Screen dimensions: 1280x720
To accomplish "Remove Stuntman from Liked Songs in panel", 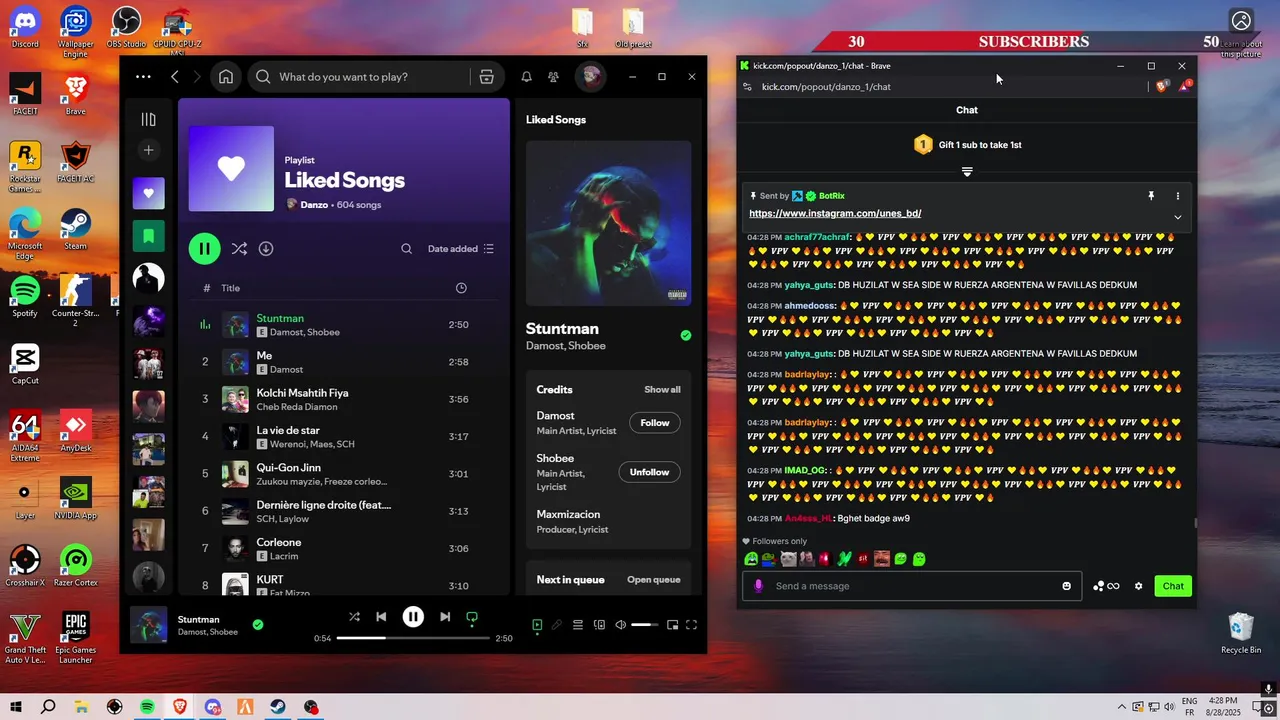I will coord(686,336).
